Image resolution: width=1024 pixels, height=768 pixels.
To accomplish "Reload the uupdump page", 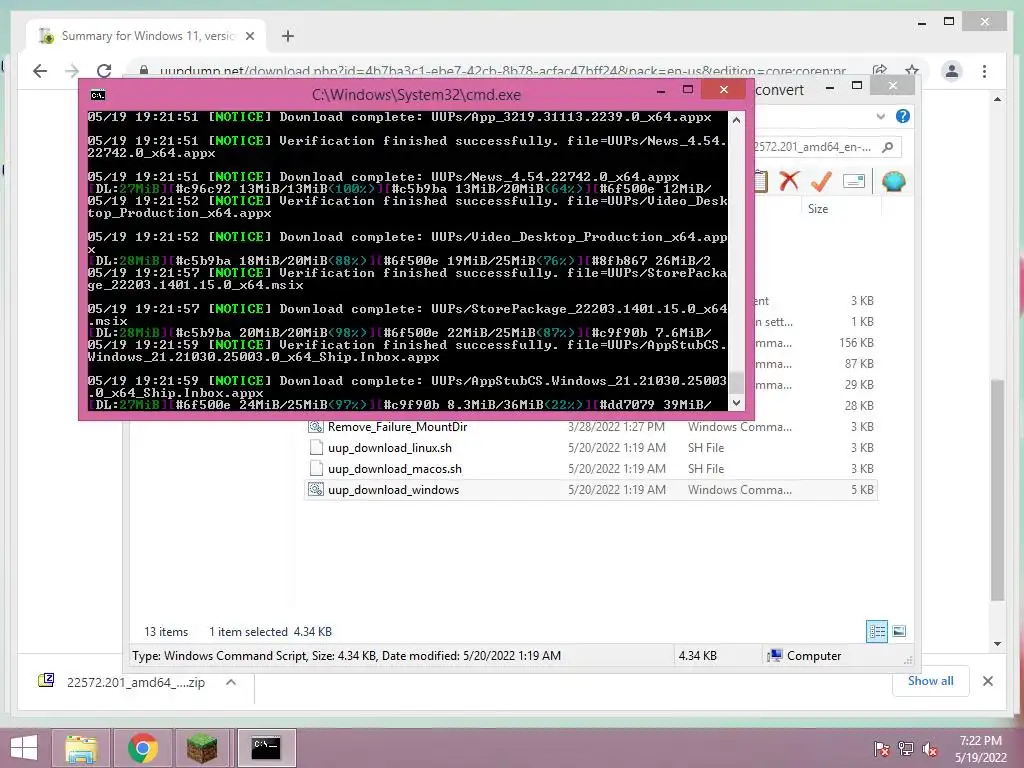I will point(104,71).
